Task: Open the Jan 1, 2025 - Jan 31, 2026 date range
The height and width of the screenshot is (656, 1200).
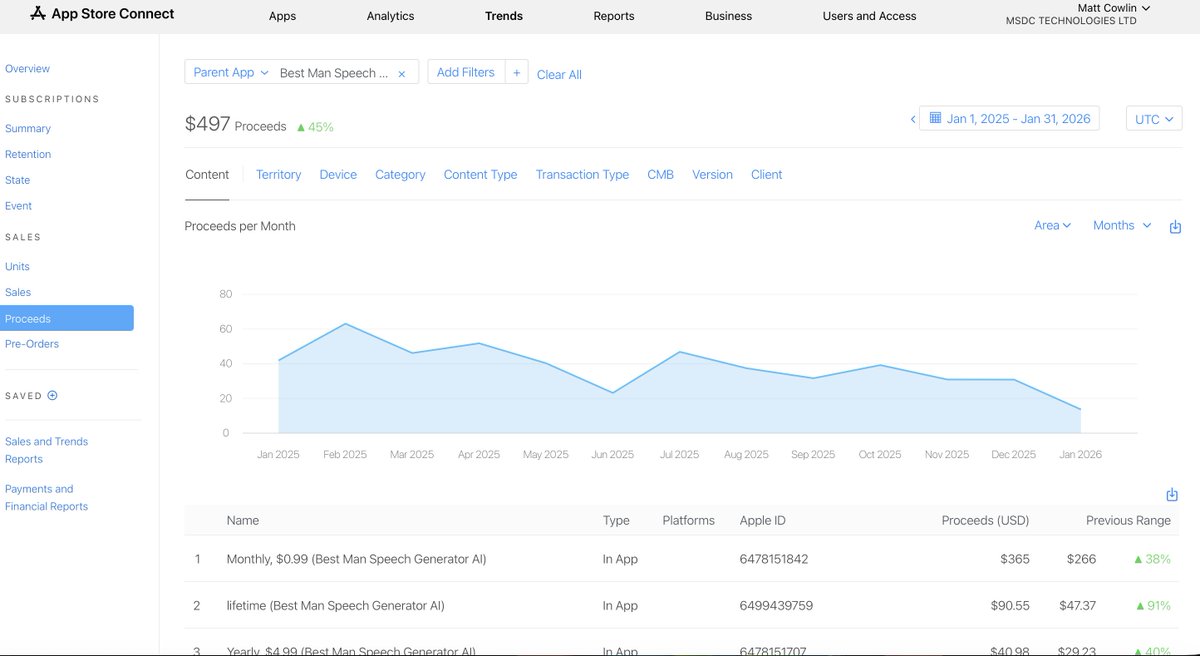Action: (1010, 118)
